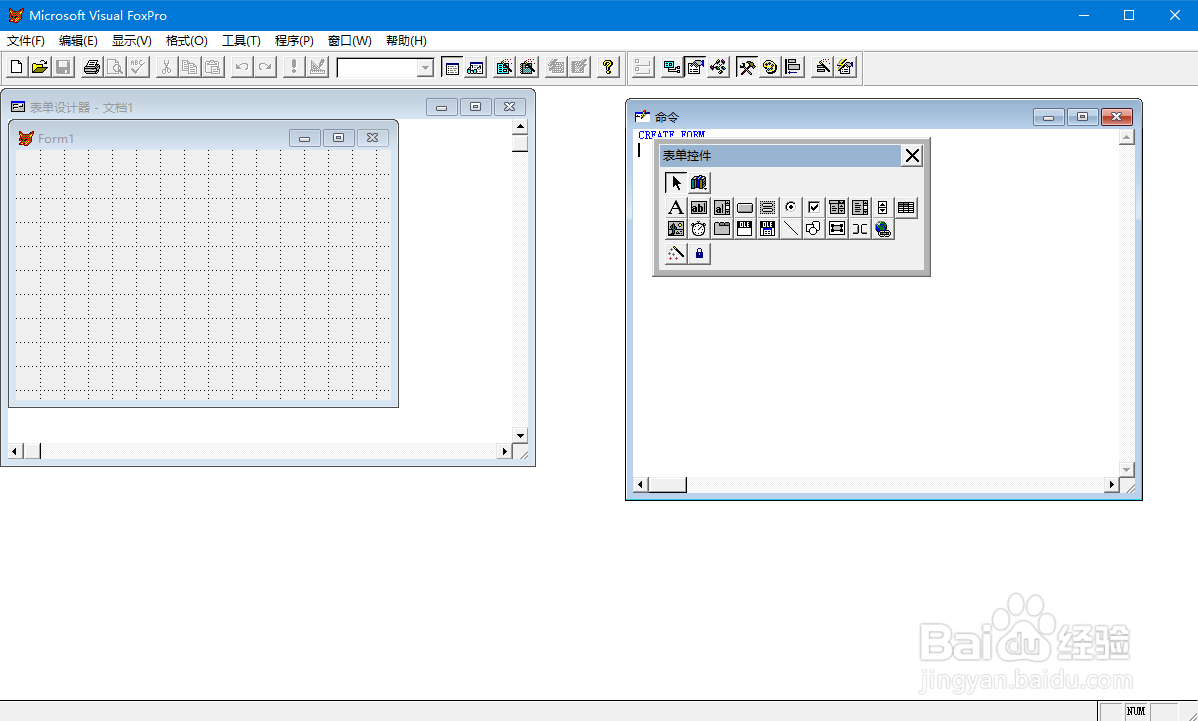Viewport: 1198px width, 721px height.
Task: Expand the database combo box in the toolbar
Action: click(426, 68)
